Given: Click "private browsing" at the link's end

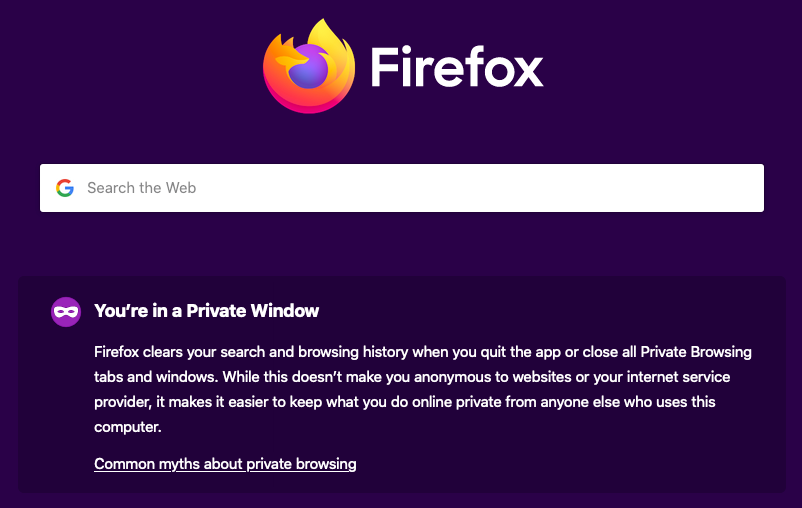Looking at the screenshot, I should pos(301,464).
